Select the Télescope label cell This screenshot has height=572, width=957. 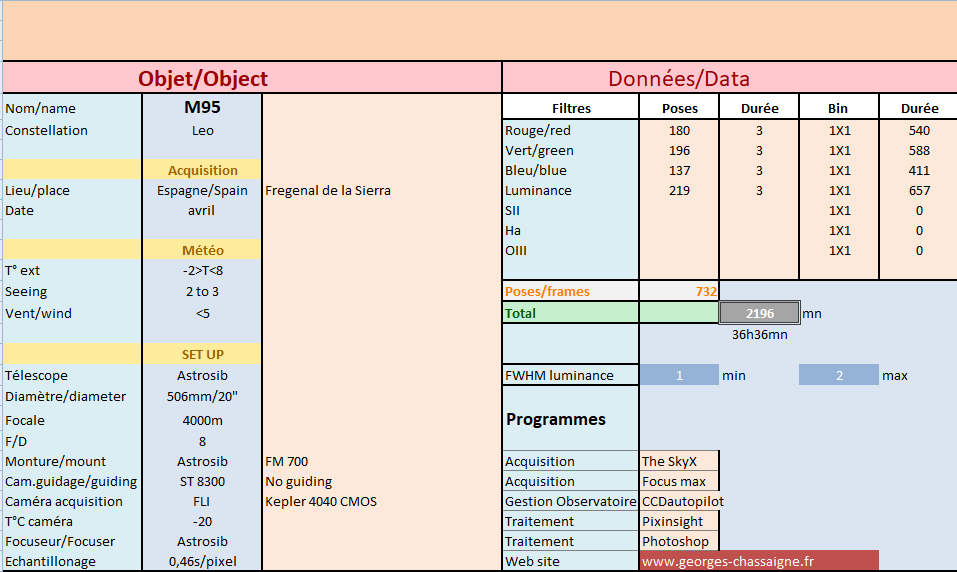pos(72,375)
